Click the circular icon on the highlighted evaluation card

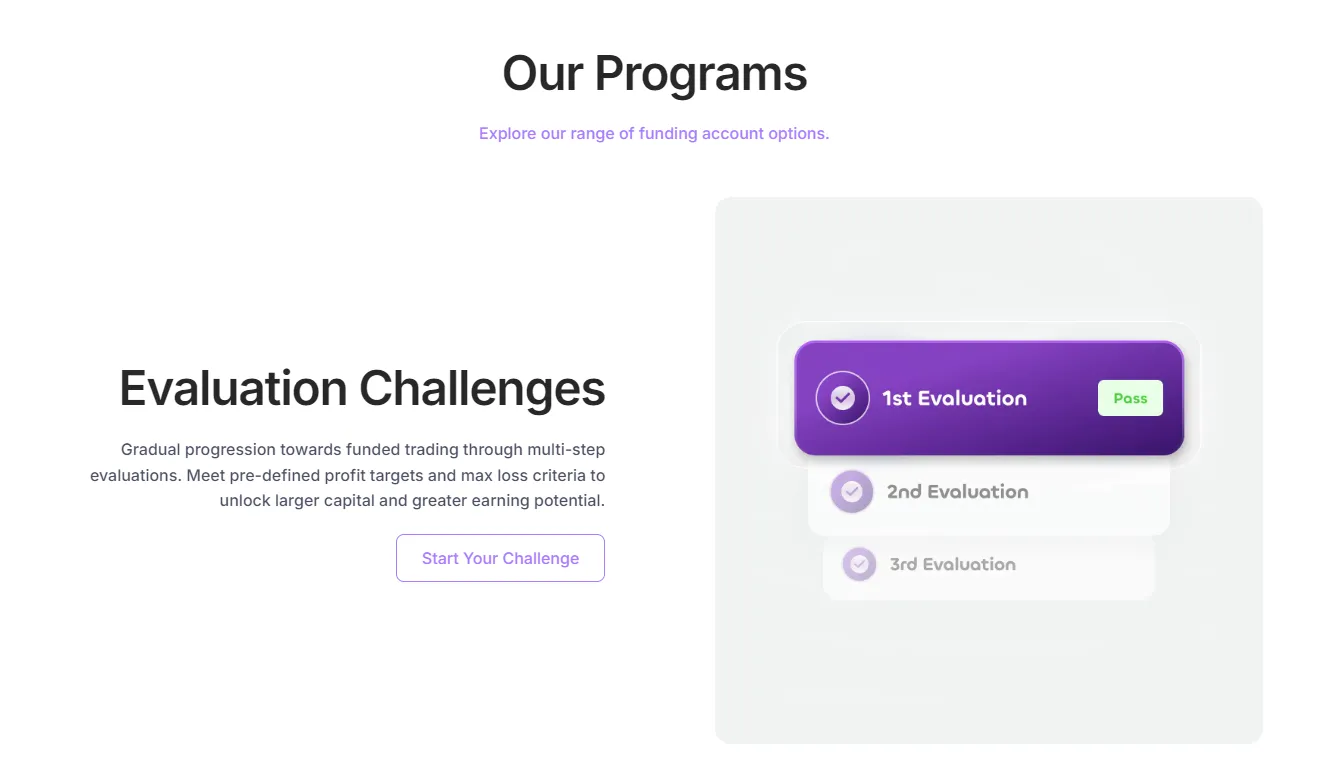point(841,397)
